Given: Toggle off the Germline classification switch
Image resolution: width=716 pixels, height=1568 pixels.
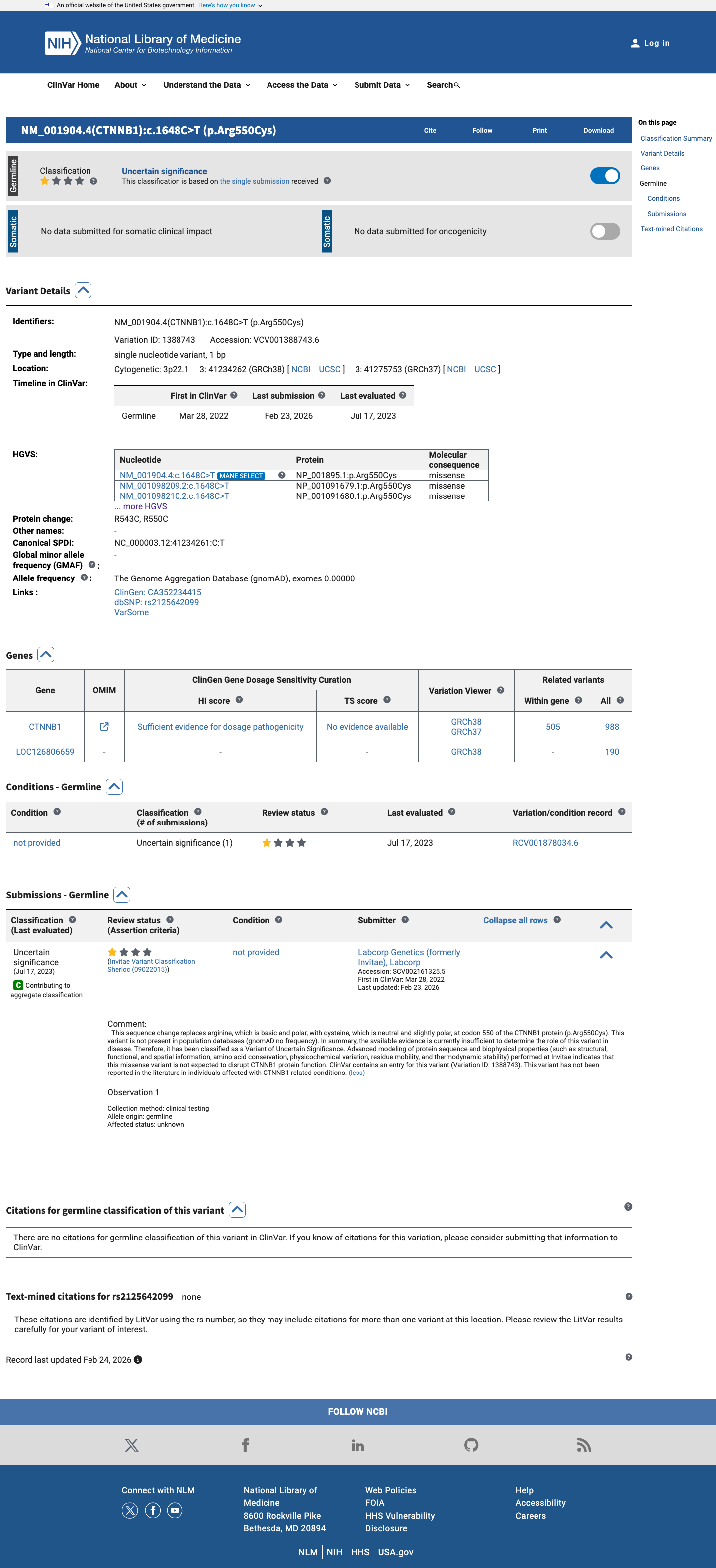Looking at the screenshot, I should click(605, 176).
